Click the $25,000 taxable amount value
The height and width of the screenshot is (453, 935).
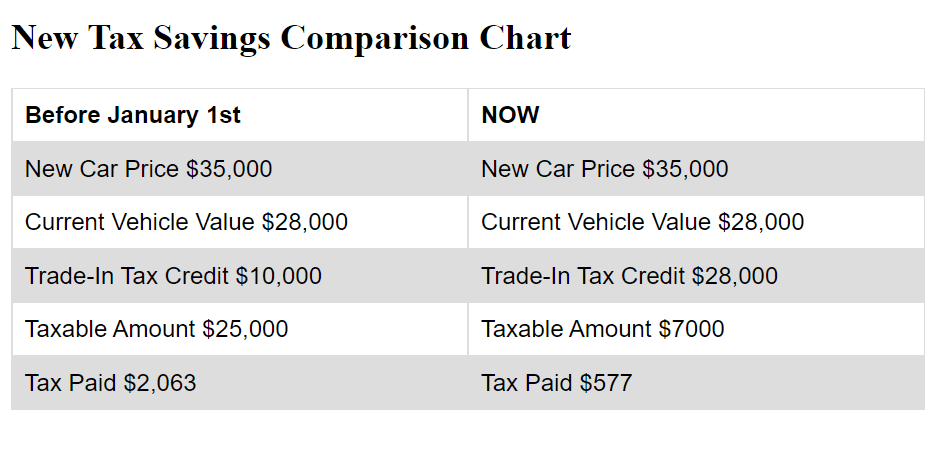coord(245,329)
